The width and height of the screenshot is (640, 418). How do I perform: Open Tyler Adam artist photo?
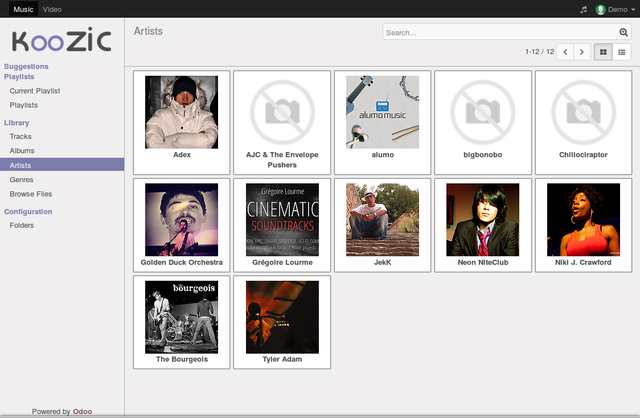click(x=282, y=317)
